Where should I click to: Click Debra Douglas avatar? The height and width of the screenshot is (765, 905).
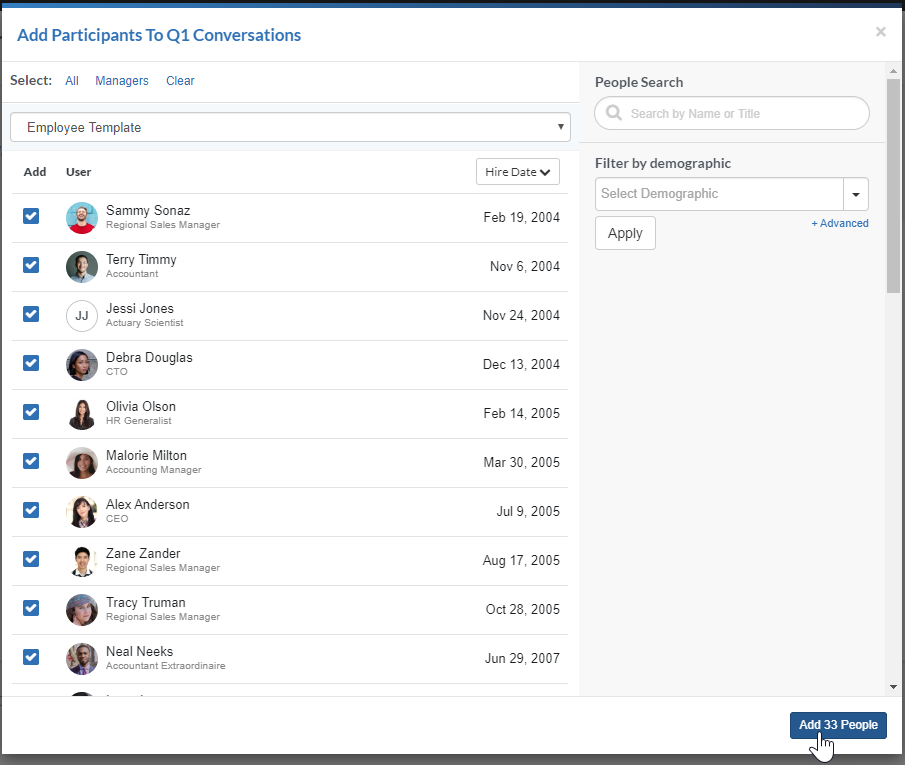[82, 365]
